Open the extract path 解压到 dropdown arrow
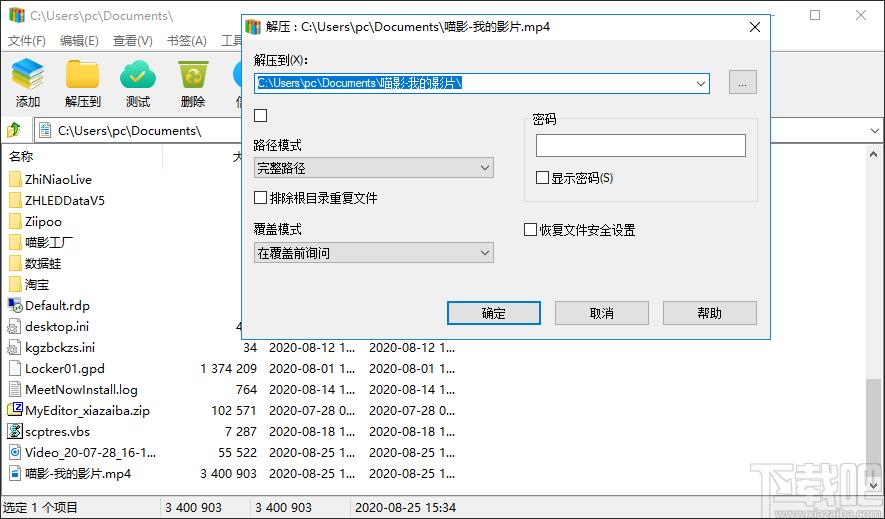 pos(700,83)
